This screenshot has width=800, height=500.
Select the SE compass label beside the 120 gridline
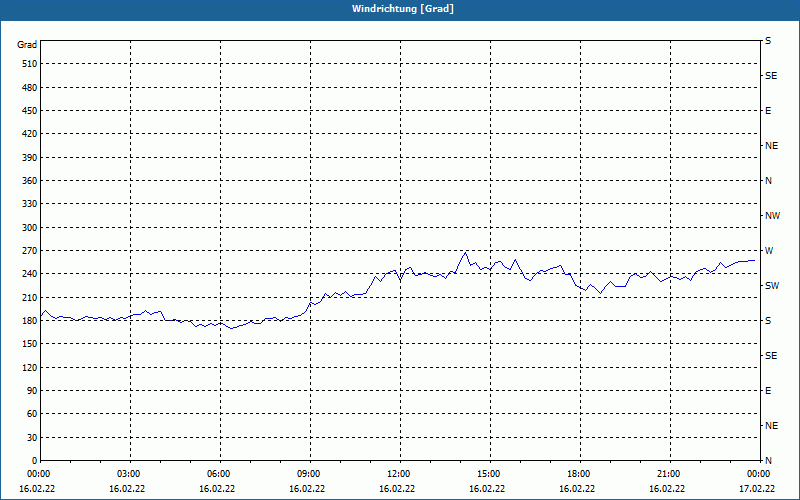coord(771,356)
